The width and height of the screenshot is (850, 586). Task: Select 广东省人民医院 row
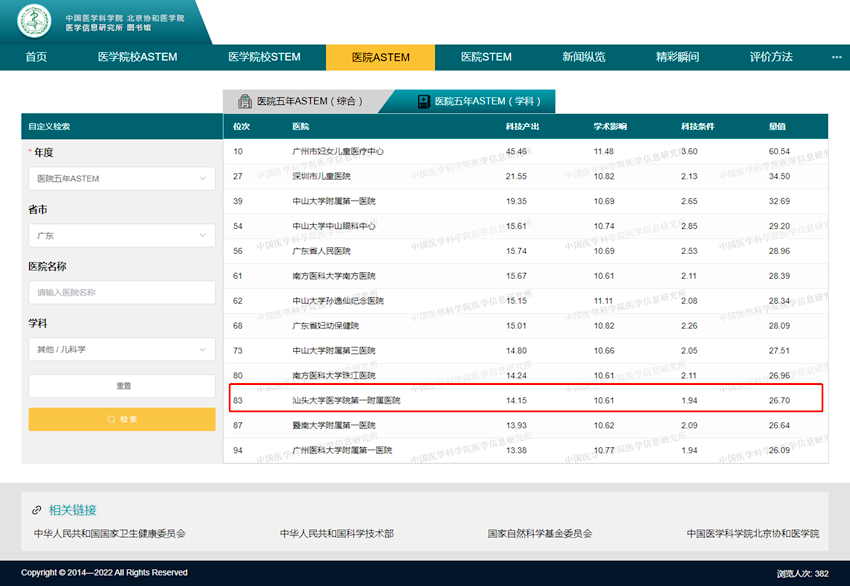tap(526, 251)
